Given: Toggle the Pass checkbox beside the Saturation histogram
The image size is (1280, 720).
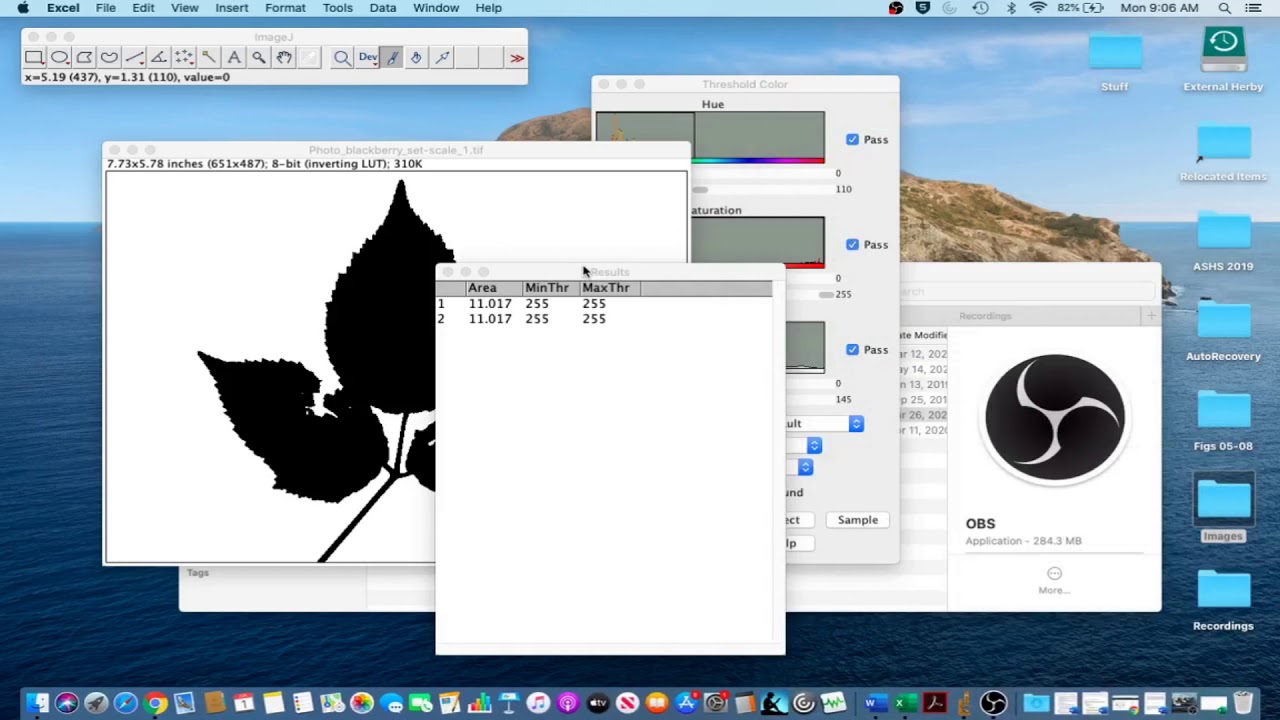Looking at the screenshot, I should [852, 245].
